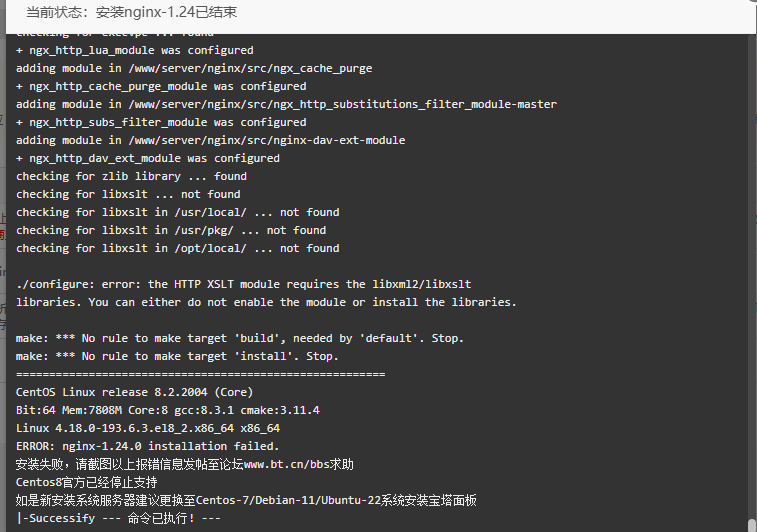Click the log scrollbar thumb at the bottom
Viewport: 757px width, 532px height.
click(752, 525)
